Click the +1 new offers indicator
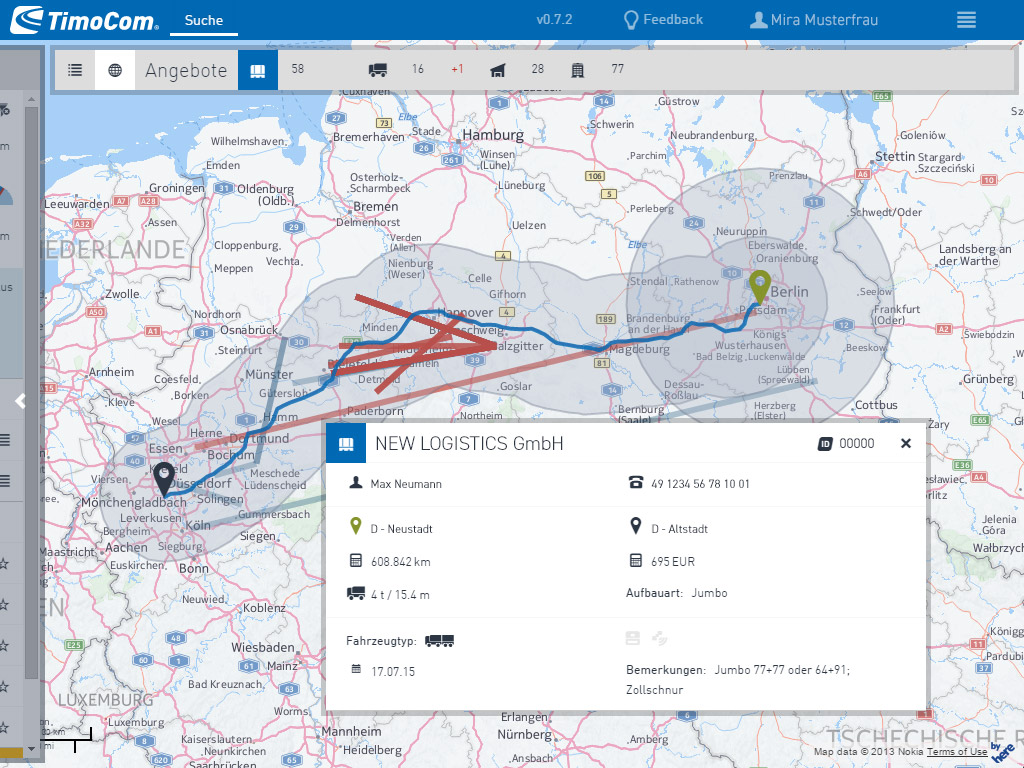Screen dimensions: 1024x768 (x=457, y=69)
